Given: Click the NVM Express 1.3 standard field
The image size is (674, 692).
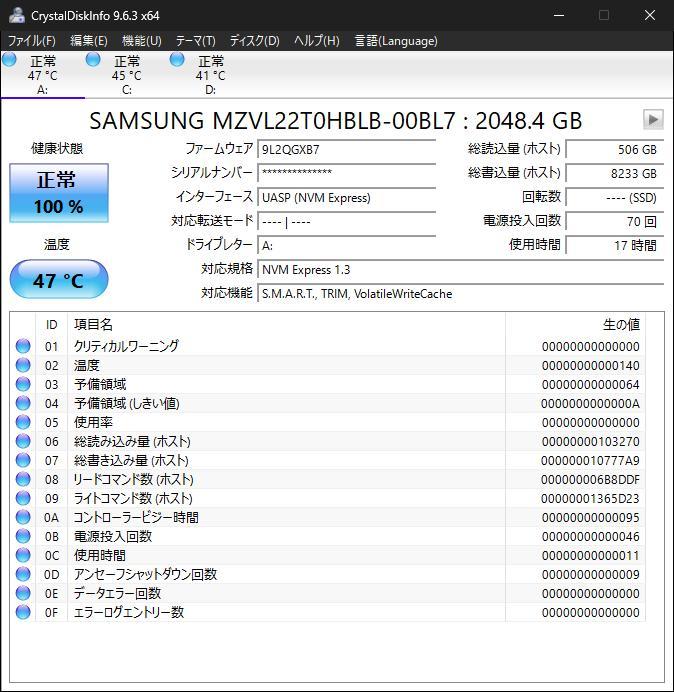Looking at the screenshot, I should click(460, 269).
